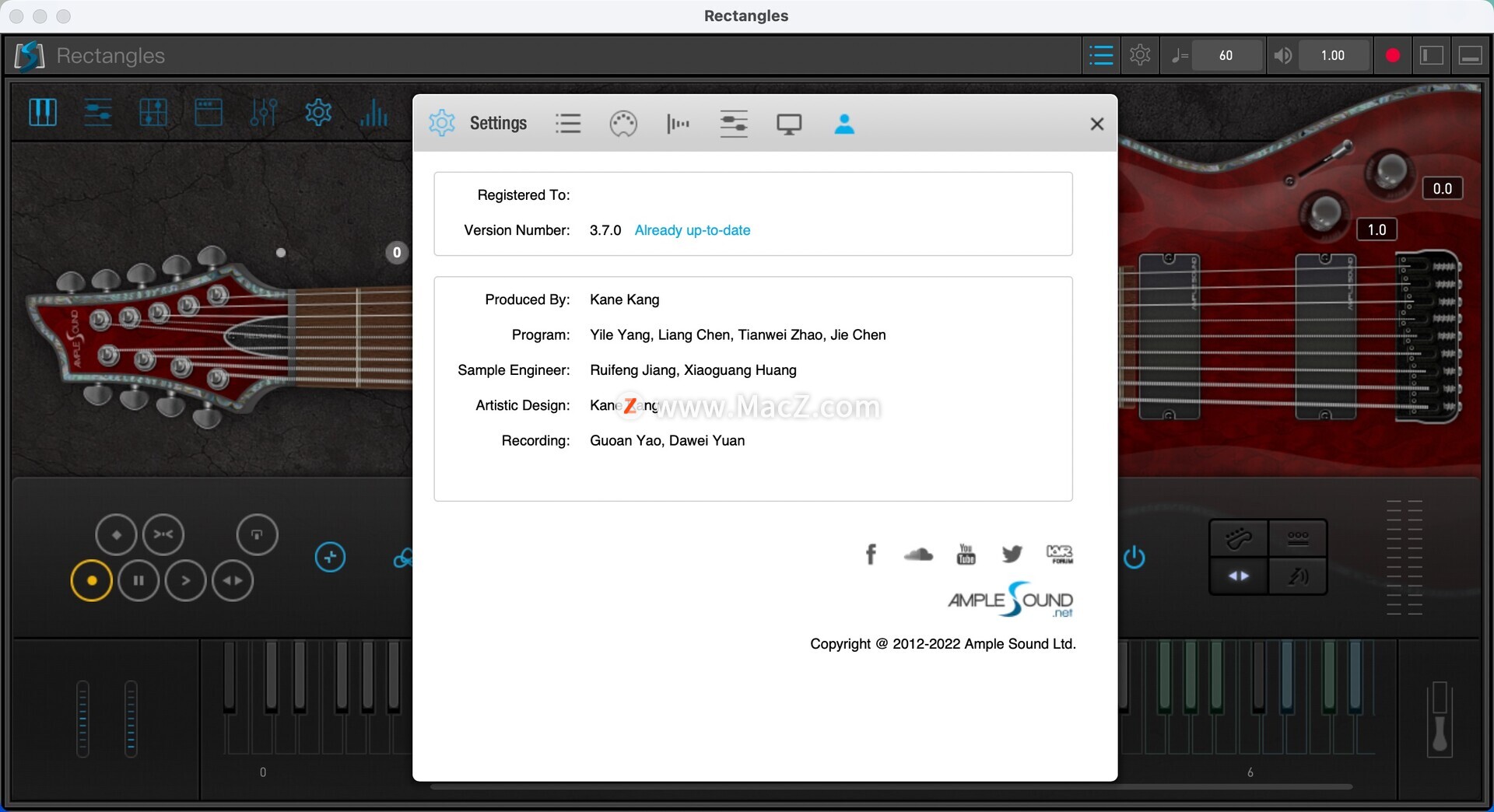Adjust the upper guitar body knob
Screen dimensions: 1494x812
coord(1390,172)
